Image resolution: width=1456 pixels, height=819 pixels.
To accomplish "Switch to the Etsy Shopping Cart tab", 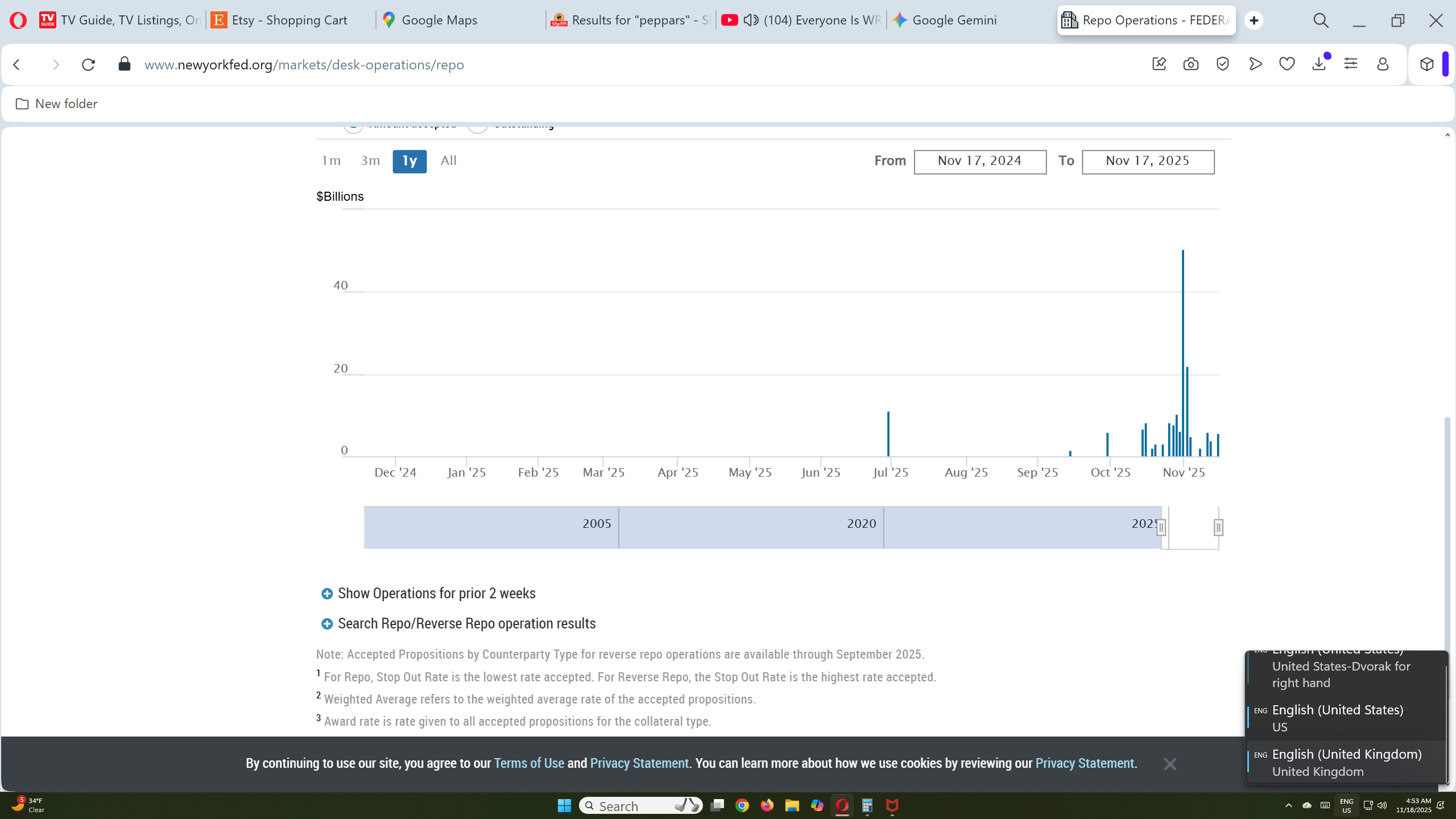I will pos(289,20).
